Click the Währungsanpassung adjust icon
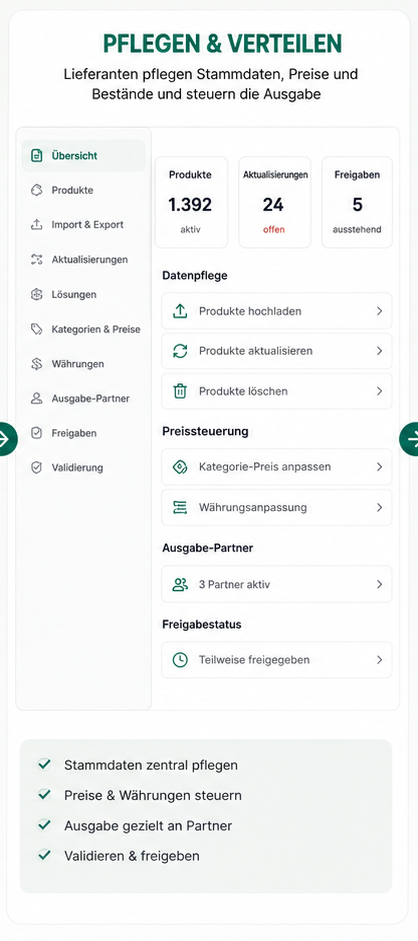This screenshot has width=418, height=941. click(180, 508)
